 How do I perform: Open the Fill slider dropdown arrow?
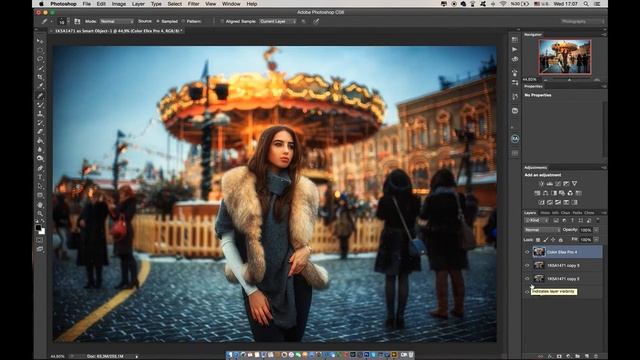(x=596, y=240)
